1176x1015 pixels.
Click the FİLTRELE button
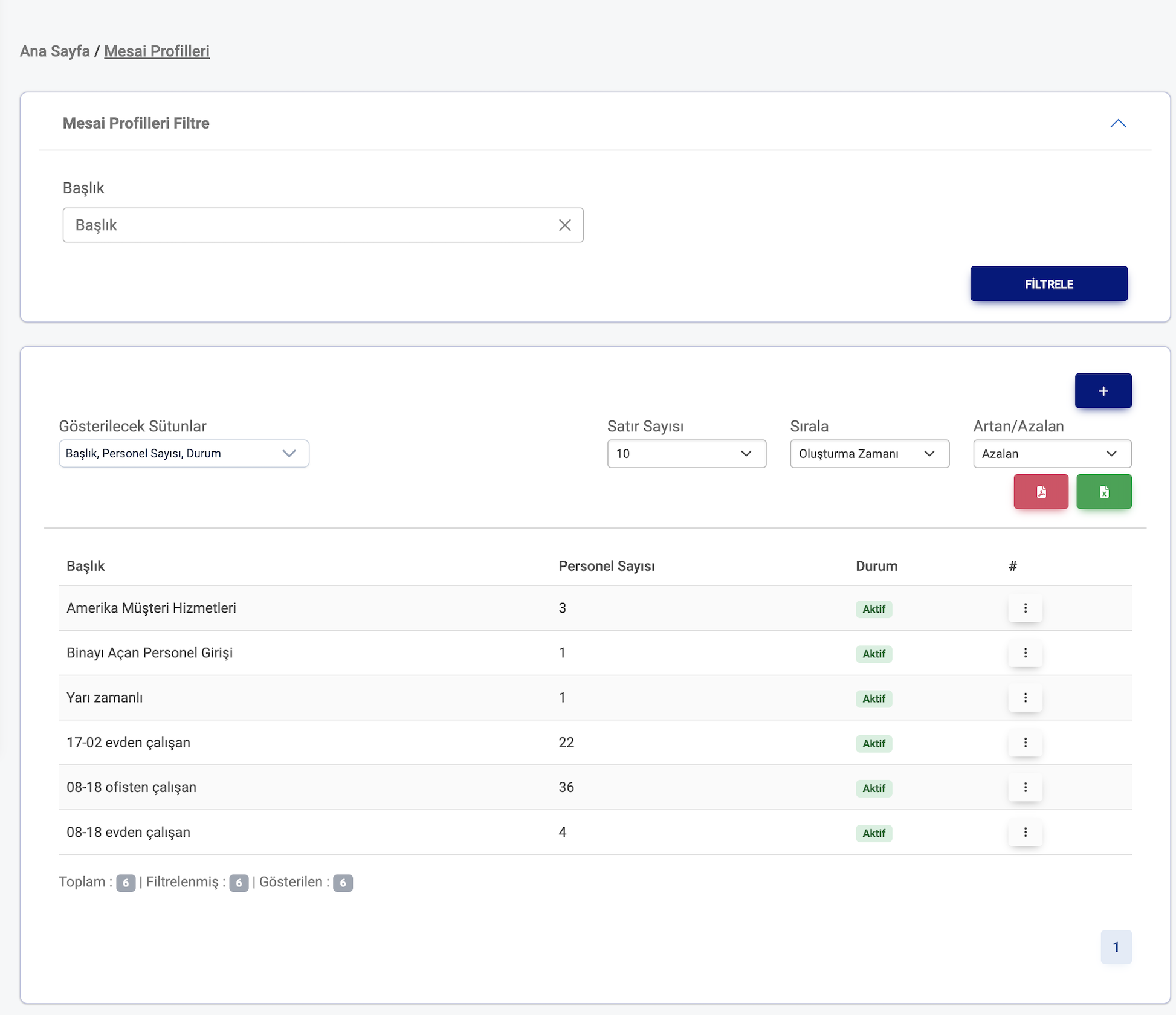pos(1048,284)
